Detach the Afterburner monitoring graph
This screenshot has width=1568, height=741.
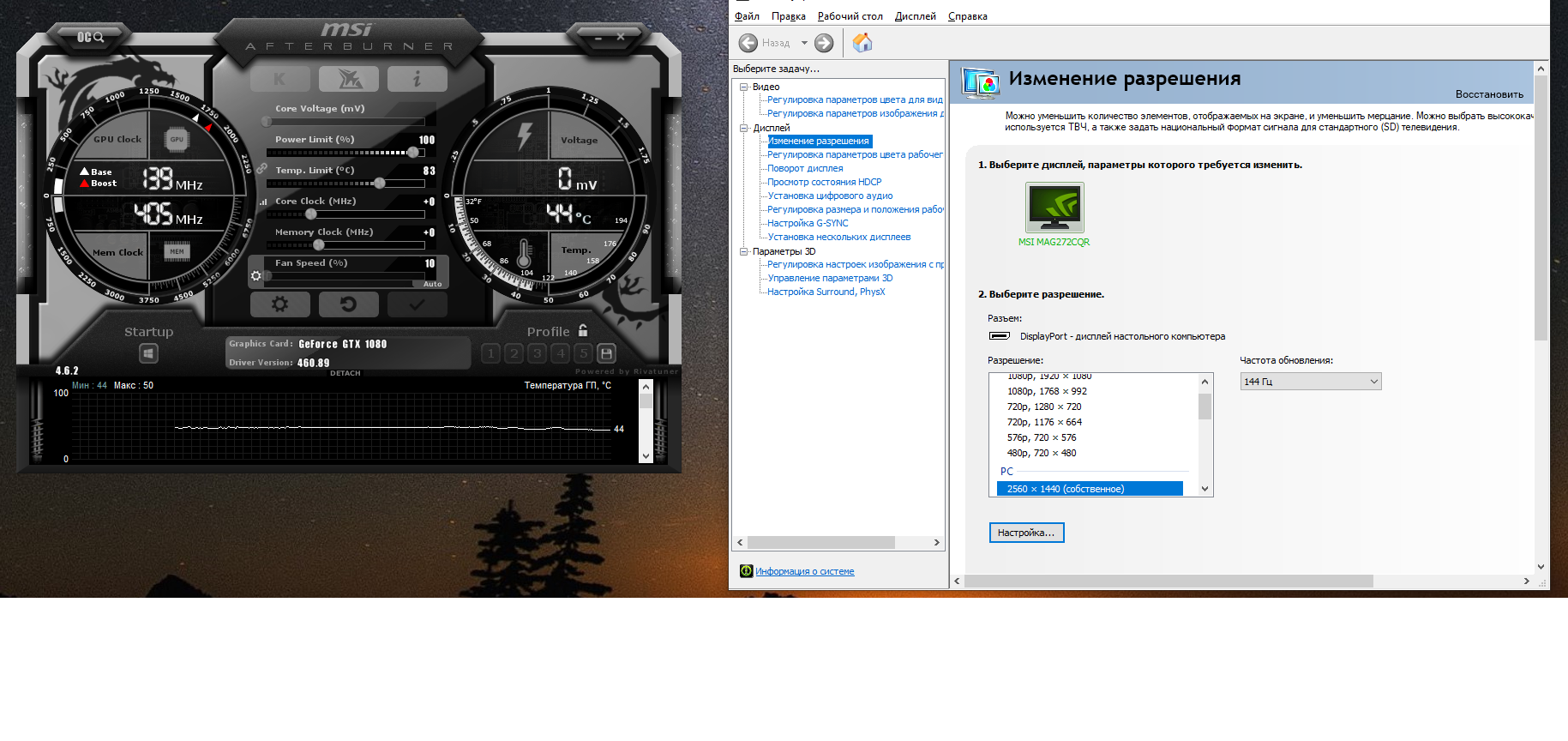pos(345,373)
